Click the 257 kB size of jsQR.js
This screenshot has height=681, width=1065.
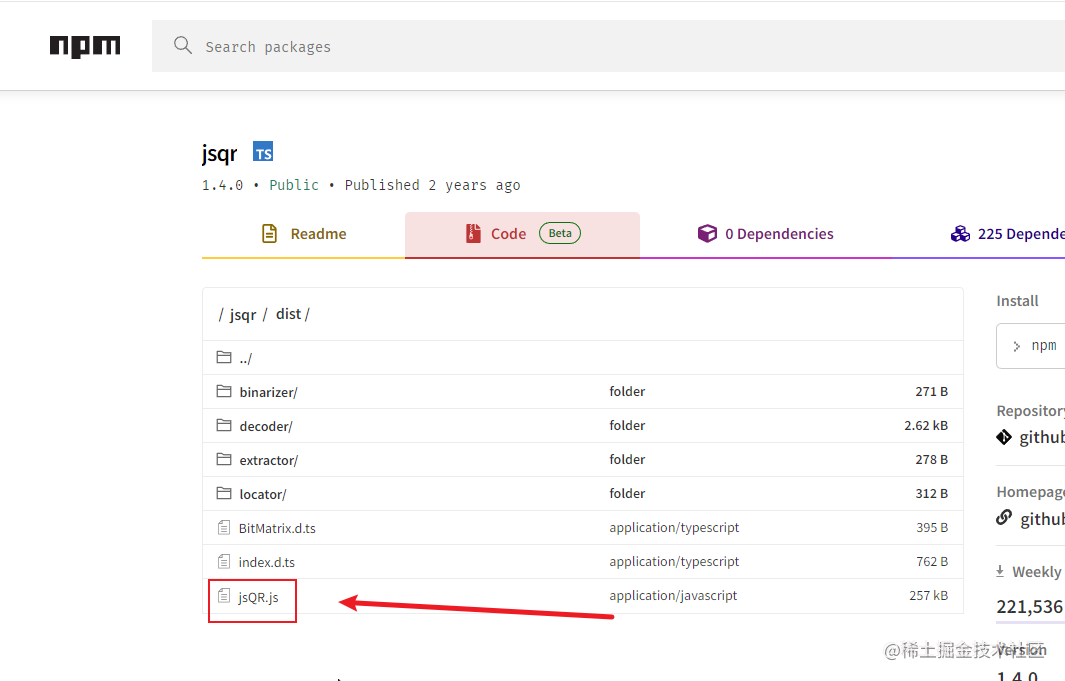pyautogui.click(x=928, y=595)
